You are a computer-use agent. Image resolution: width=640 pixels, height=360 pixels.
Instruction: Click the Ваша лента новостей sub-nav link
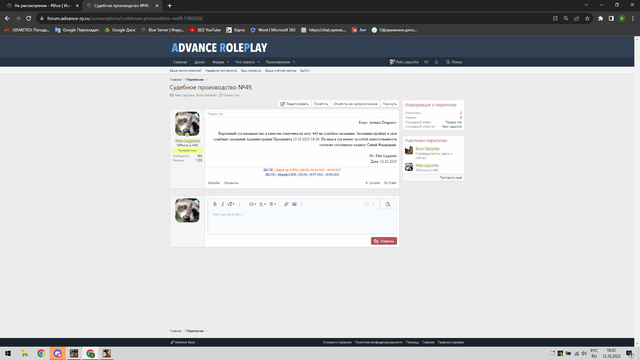coord(186,71)
